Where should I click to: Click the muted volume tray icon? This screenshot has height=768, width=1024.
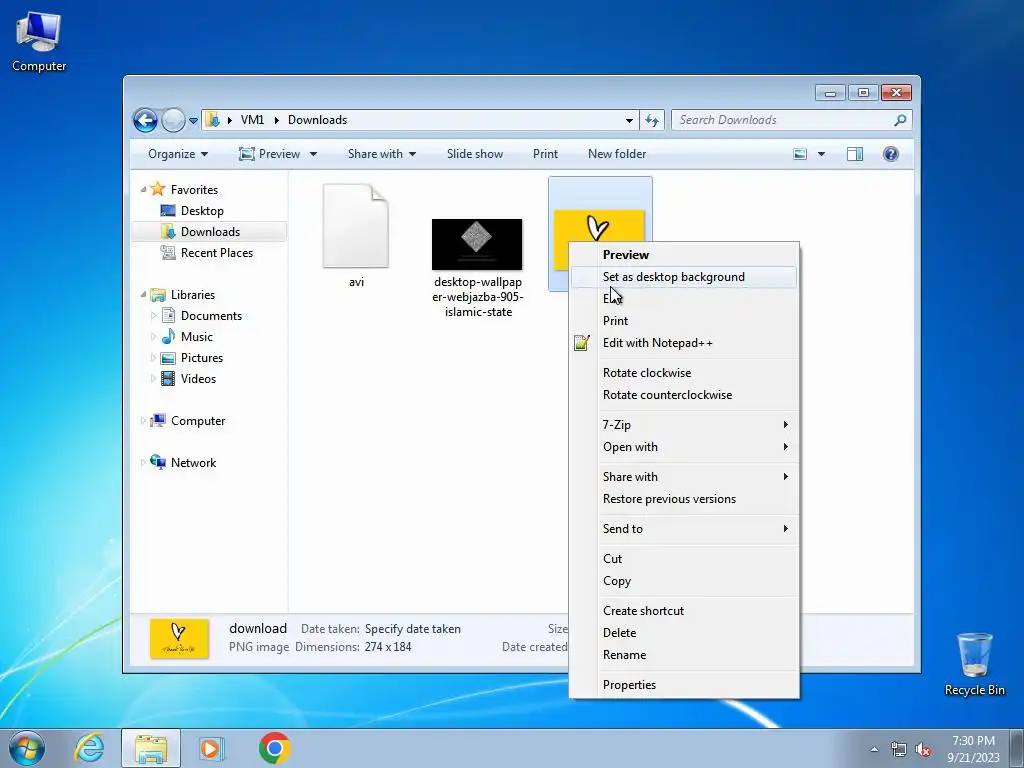[x=923, y=750]
